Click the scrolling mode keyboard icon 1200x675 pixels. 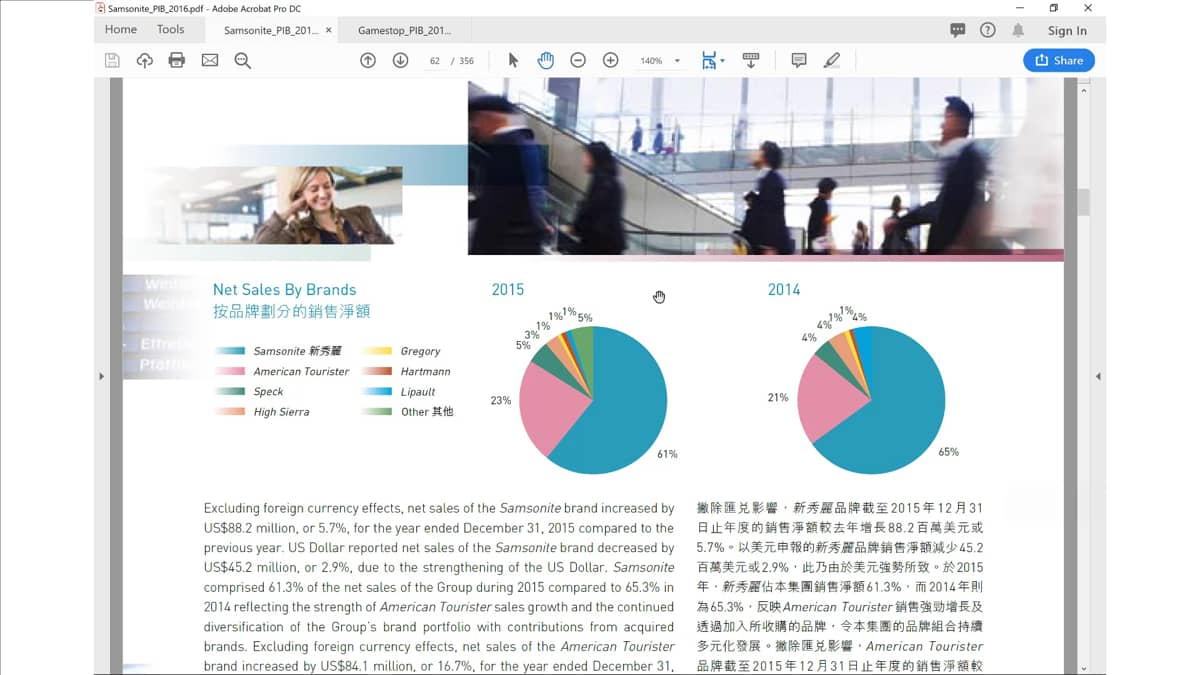(751, 60)
